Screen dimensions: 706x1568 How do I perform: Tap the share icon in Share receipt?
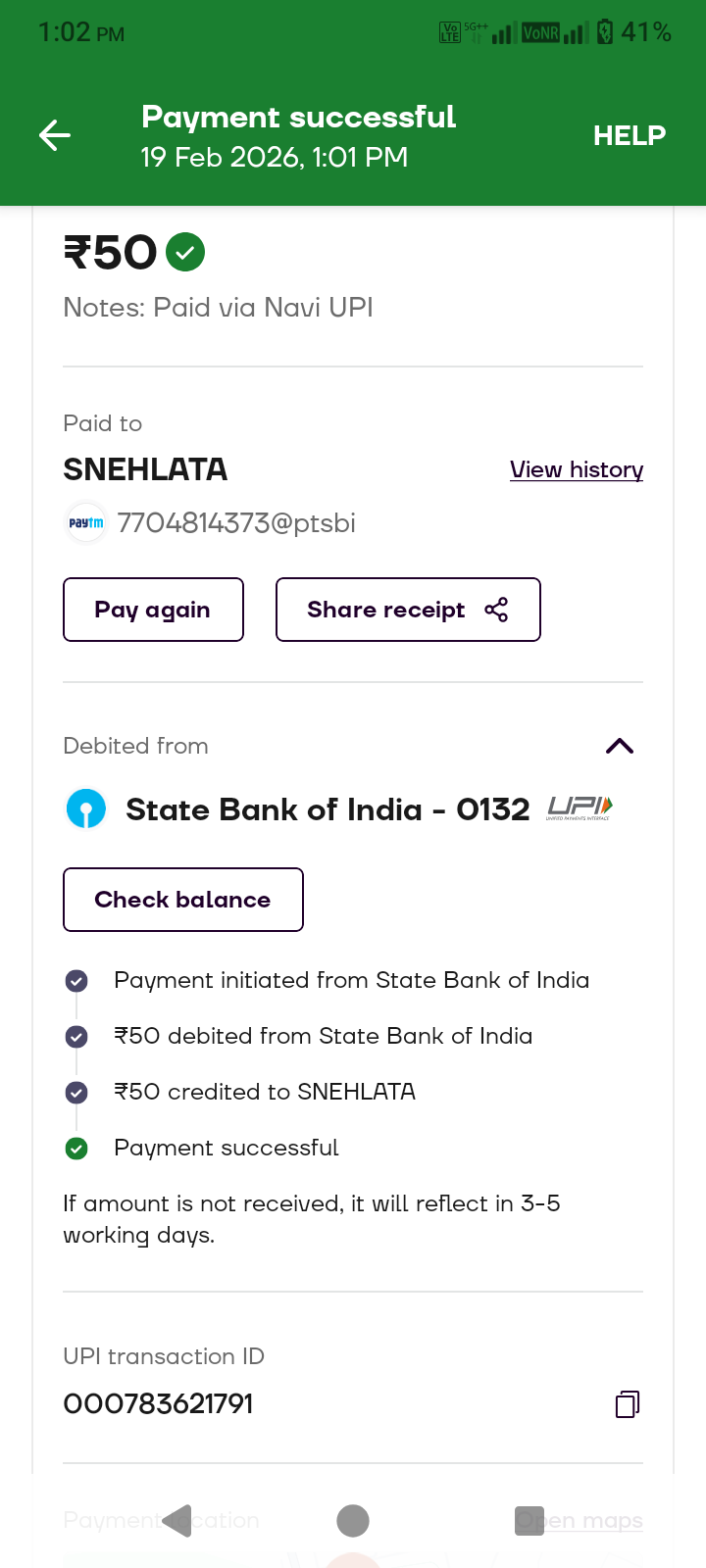(x=496, y=610)
